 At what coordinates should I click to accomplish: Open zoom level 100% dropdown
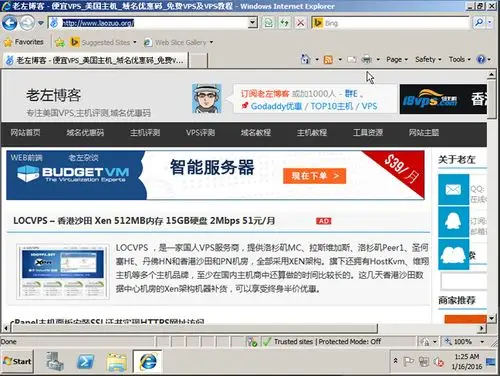pos(482,342)
